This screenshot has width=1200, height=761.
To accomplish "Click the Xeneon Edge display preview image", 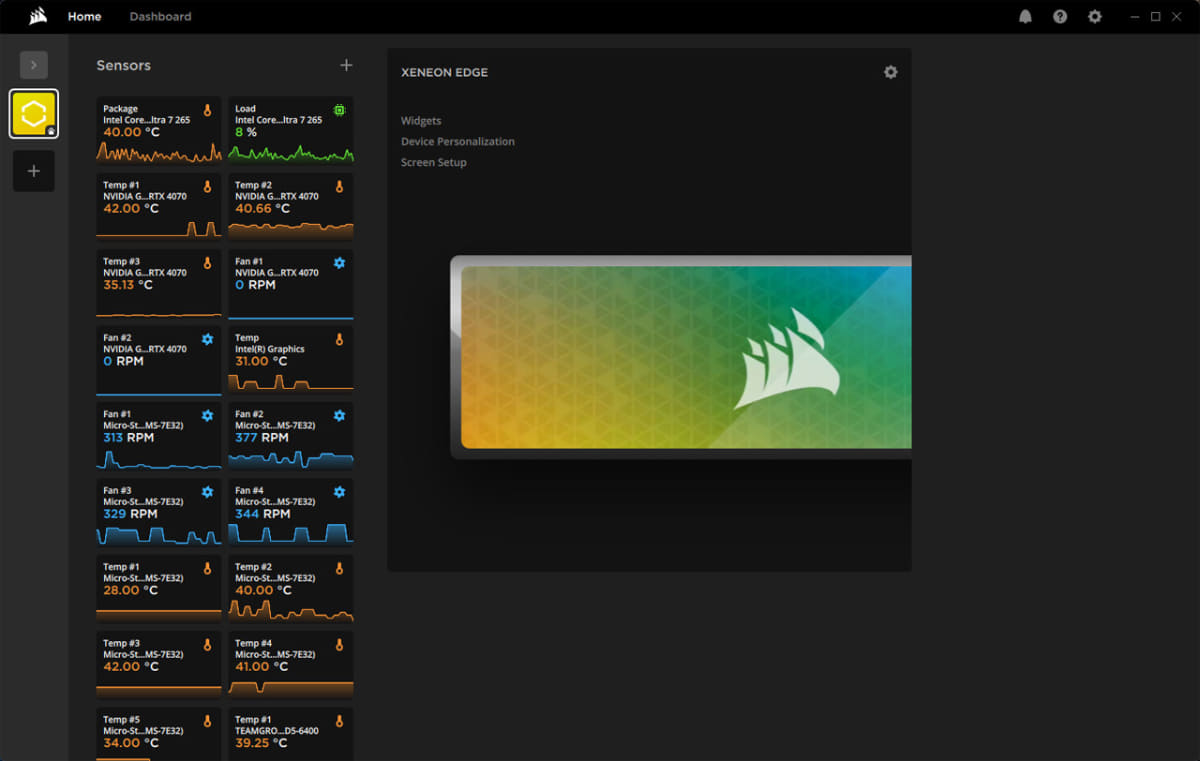I will pyautogui.click(x=680, y=356).
